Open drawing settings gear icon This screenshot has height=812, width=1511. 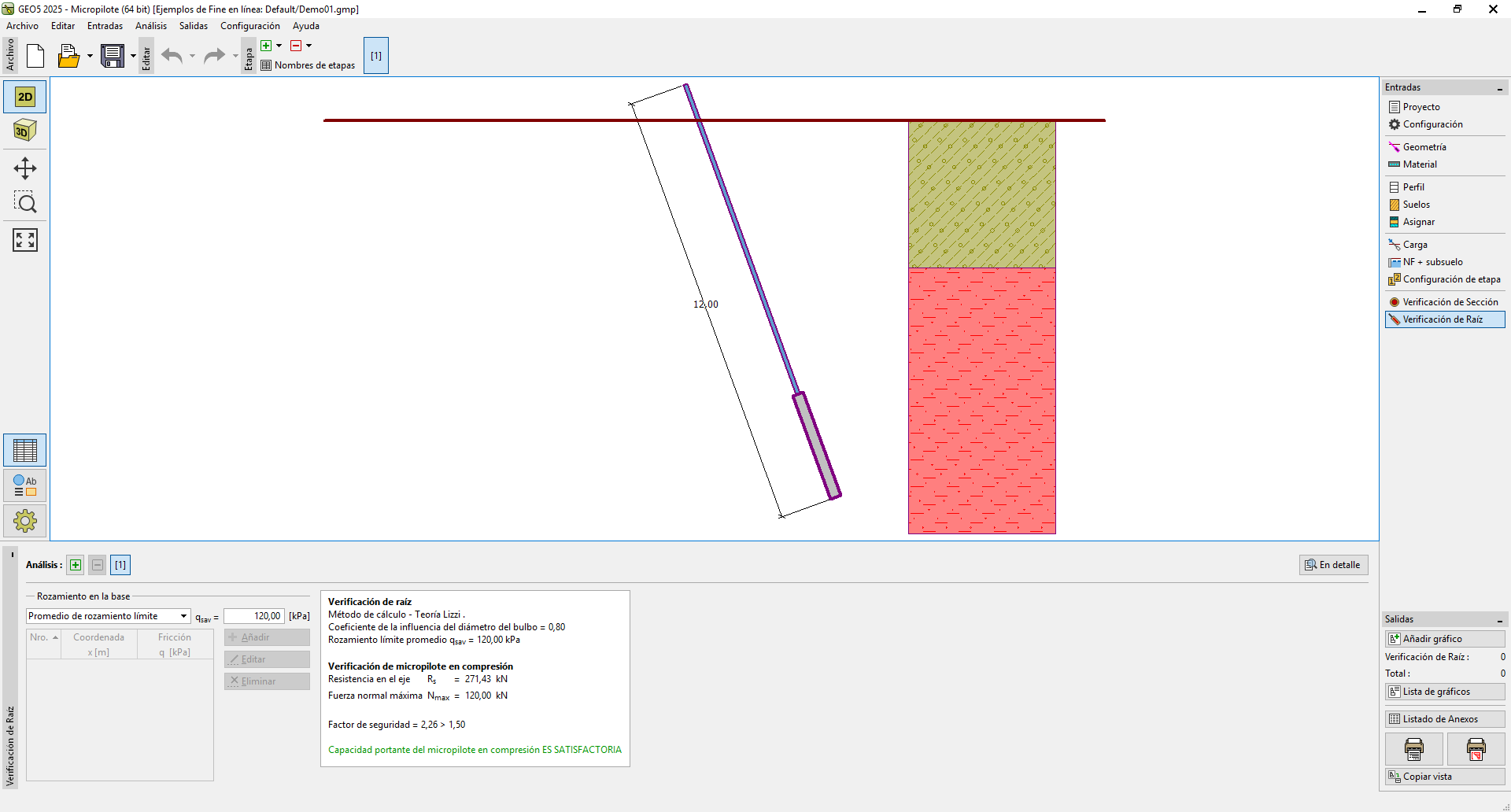point(25,521)
